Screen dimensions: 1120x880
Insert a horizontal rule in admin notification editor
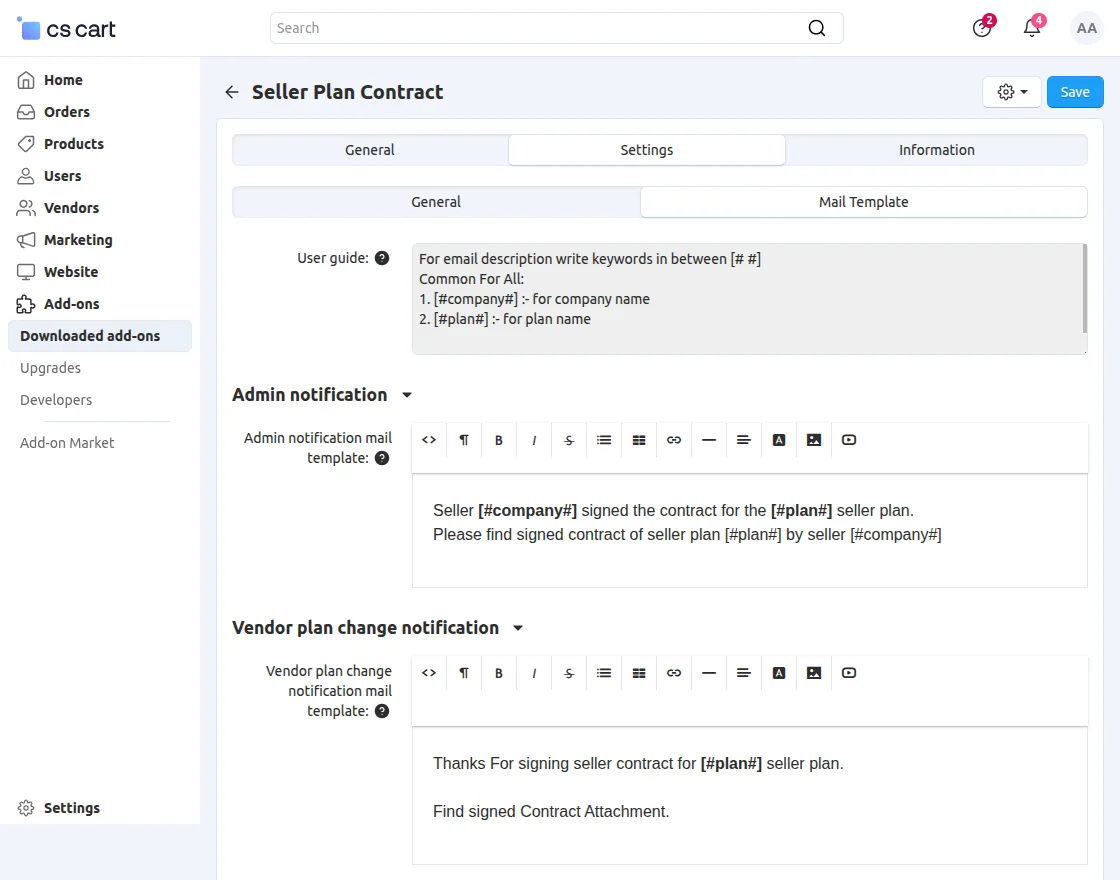point(708,440)
